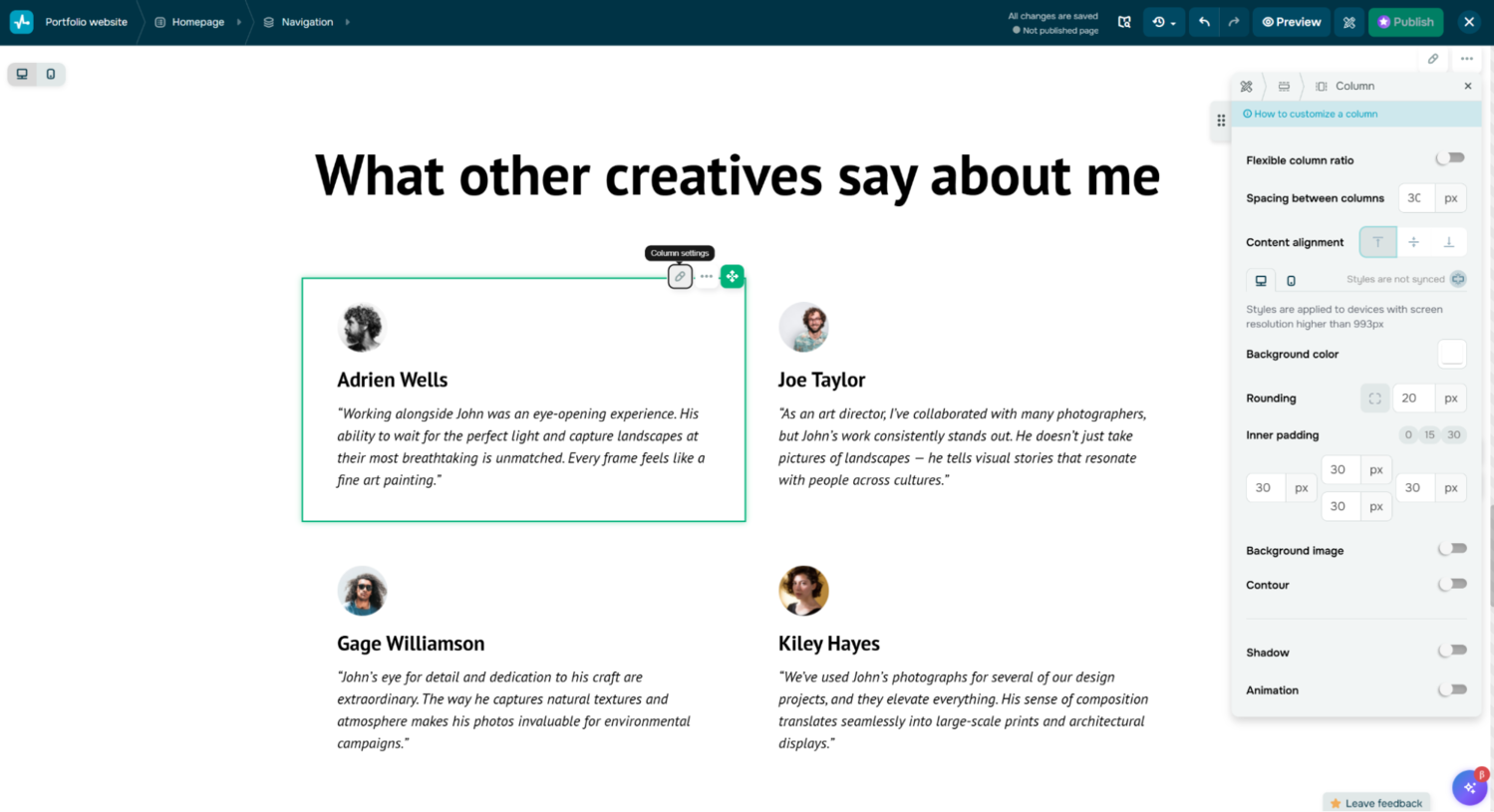This screenshot has width=1494, height=812.
Task: Open the site map search icon in header
Action: (1125, 21)
